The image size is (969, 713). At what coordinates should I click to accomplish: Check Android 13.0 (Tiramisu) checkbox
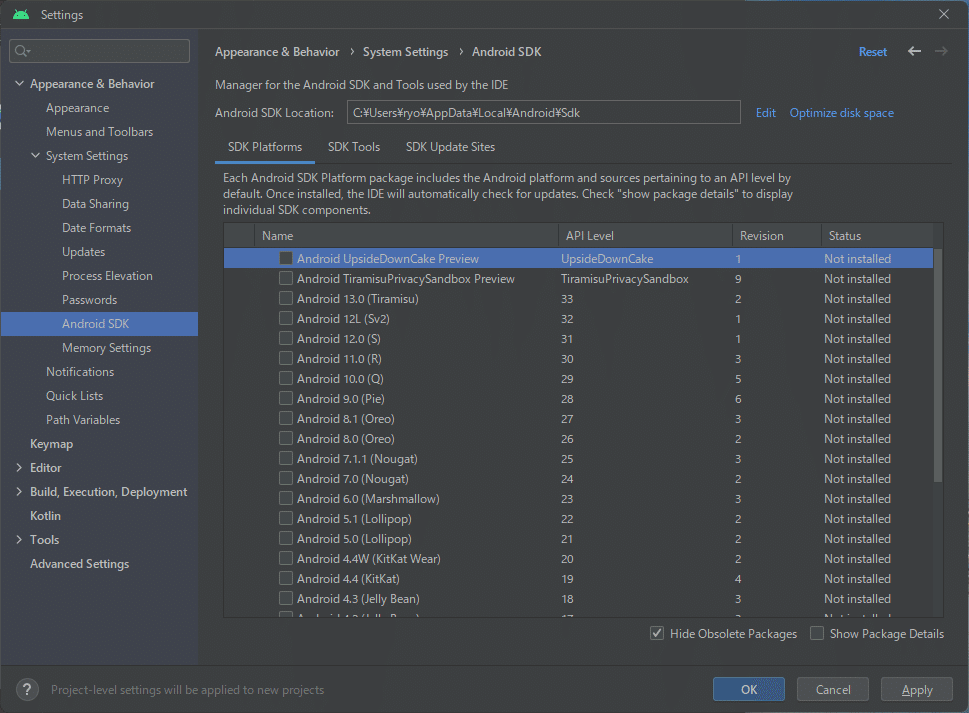(286, 298)
